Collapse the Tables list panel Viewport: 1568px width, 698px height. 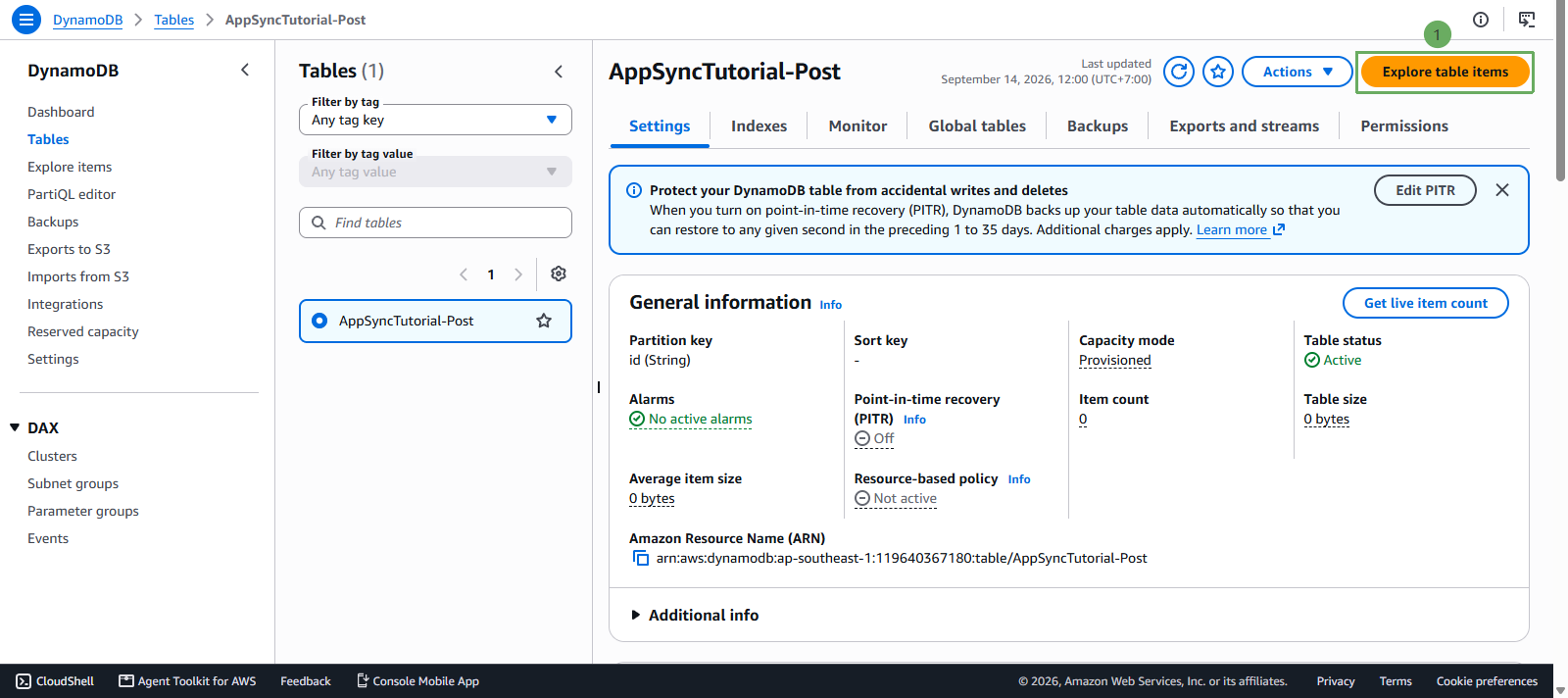point(559,71)
